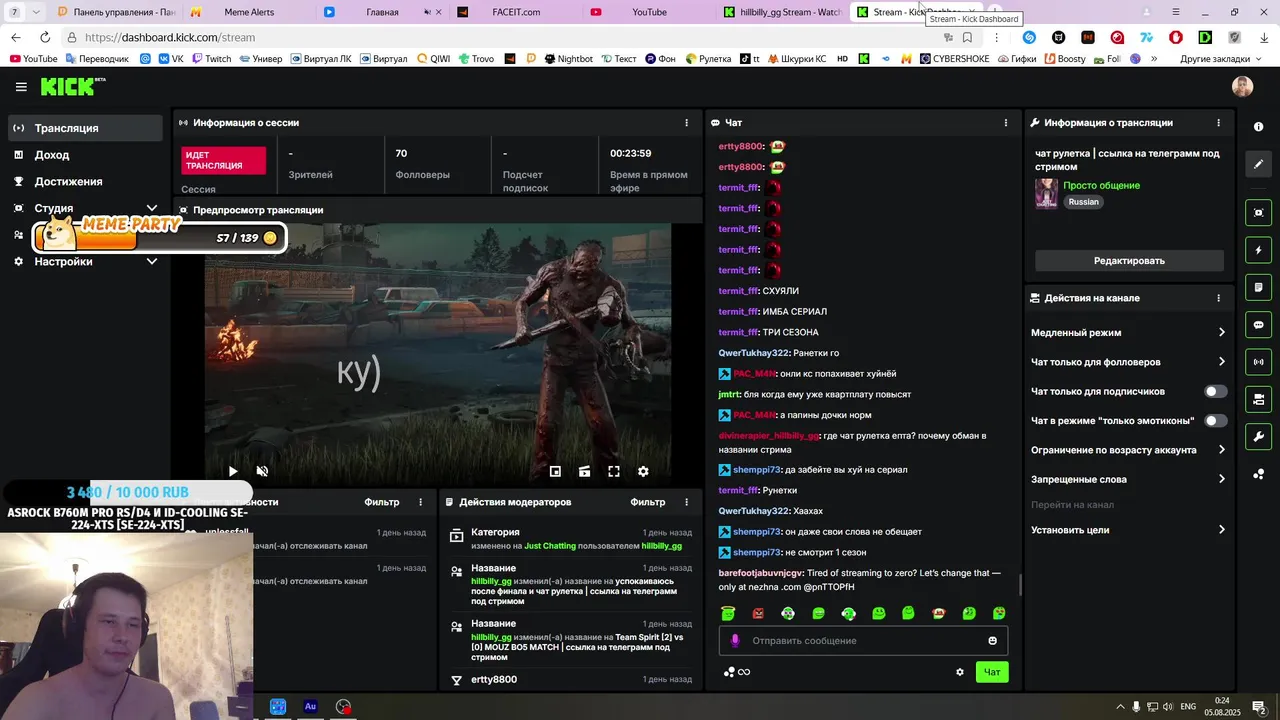The width and height of the screenshot is (1280, 720).
Task: Expand Запрещенные слова option
Action: [x=1128, y=479]
